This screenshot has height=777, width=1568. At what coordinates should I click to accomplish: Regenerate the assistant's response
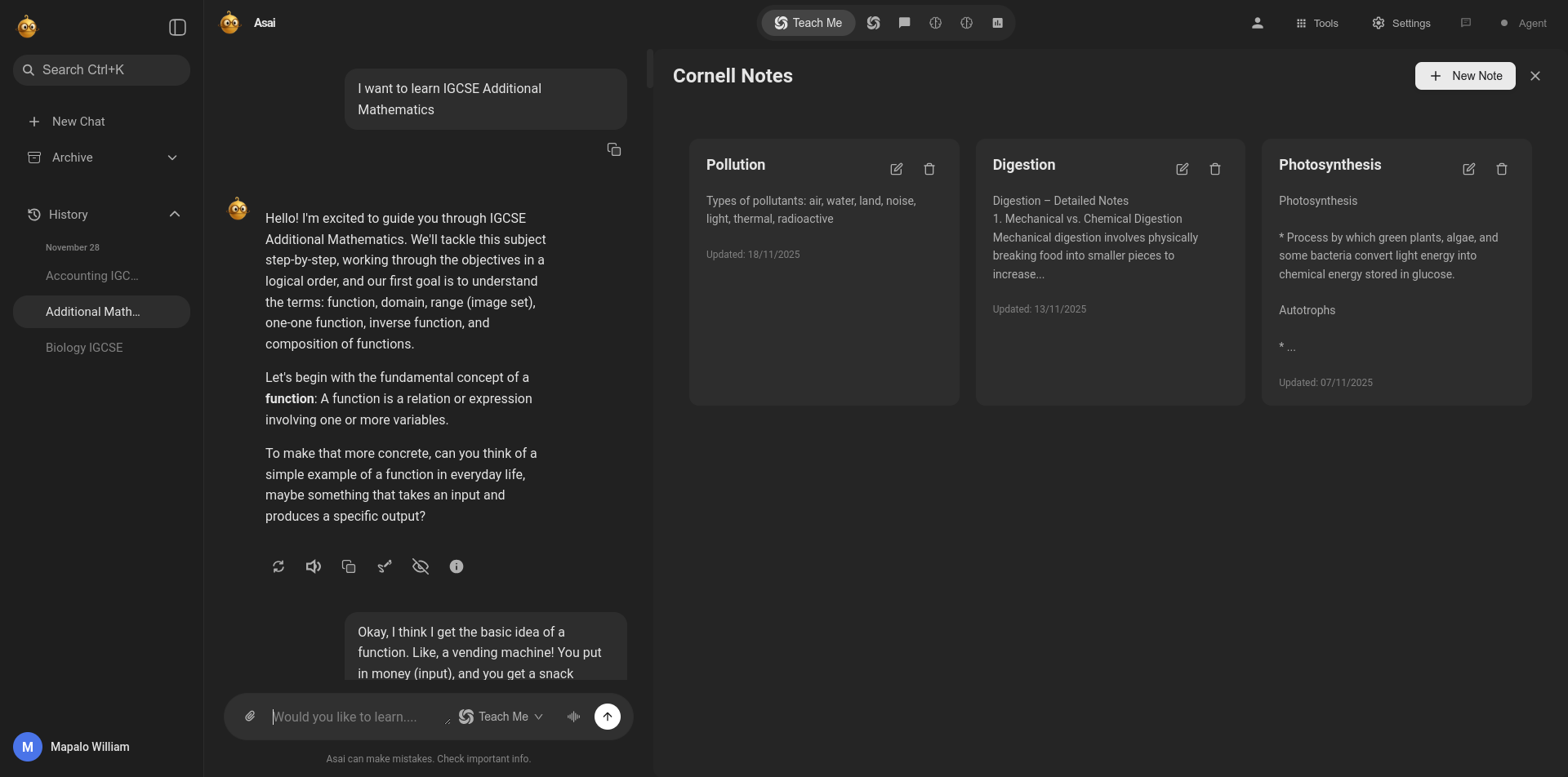[278, 566]
